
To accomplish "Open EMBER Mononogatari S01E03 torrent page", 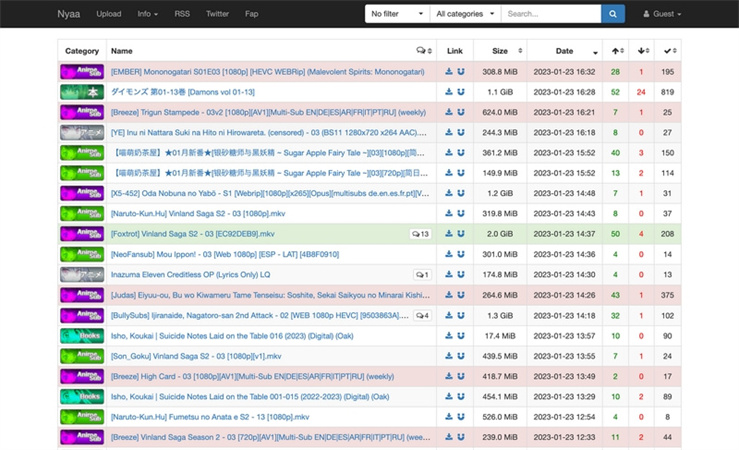I will (x=267, y=72).
